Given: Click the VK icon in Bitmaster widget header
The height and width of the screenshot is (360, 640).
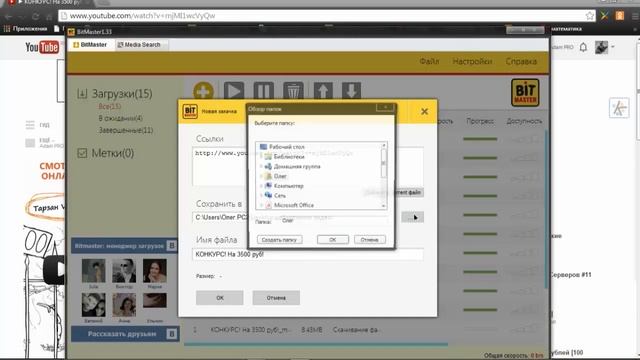Looking at the screenshot, I should click(x=172, y=246).
